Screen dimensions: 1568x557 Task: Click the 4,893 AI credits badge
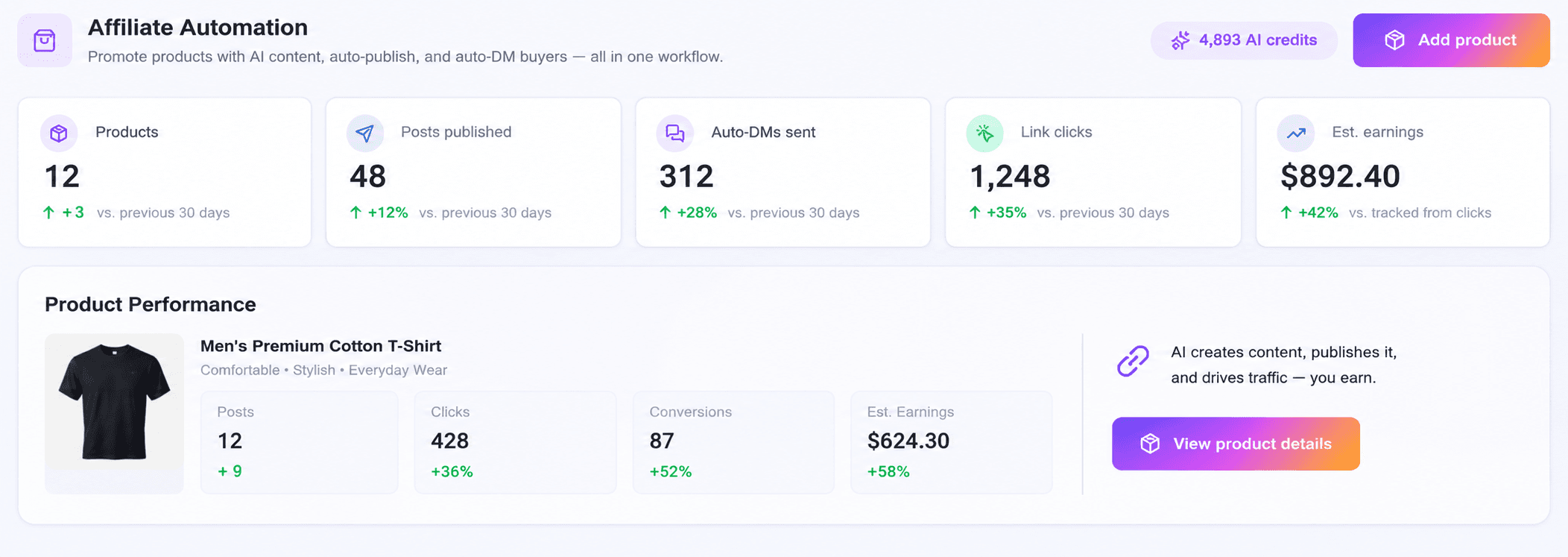[1244, 40]
